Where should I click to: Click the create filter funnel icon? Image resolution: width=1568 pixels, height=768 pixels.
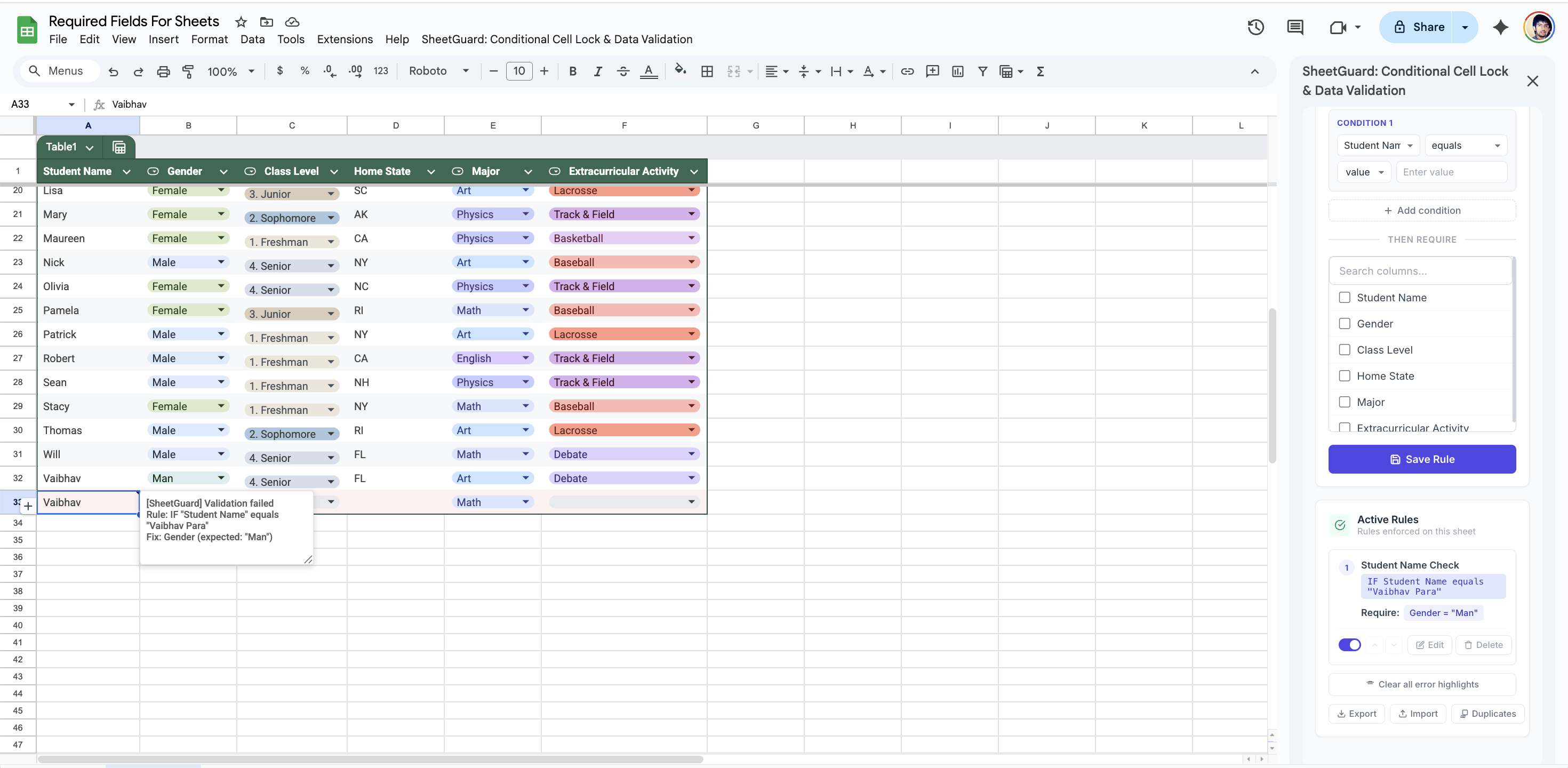point(982,71)
